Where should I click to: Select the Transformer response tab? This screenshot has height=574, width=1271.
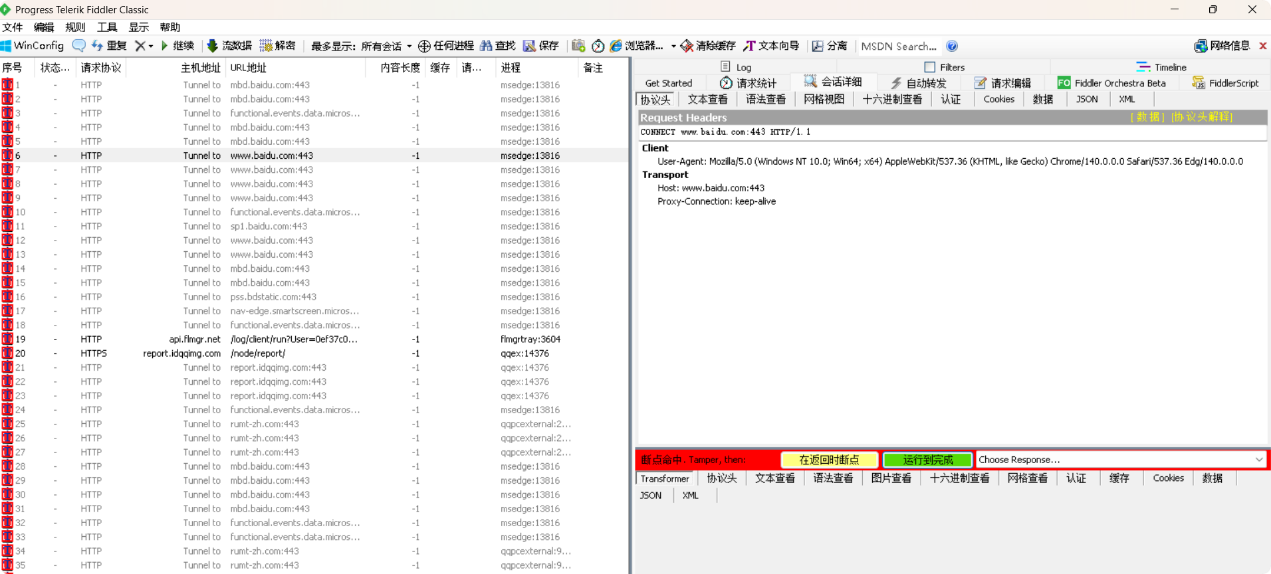pos(665,478)
